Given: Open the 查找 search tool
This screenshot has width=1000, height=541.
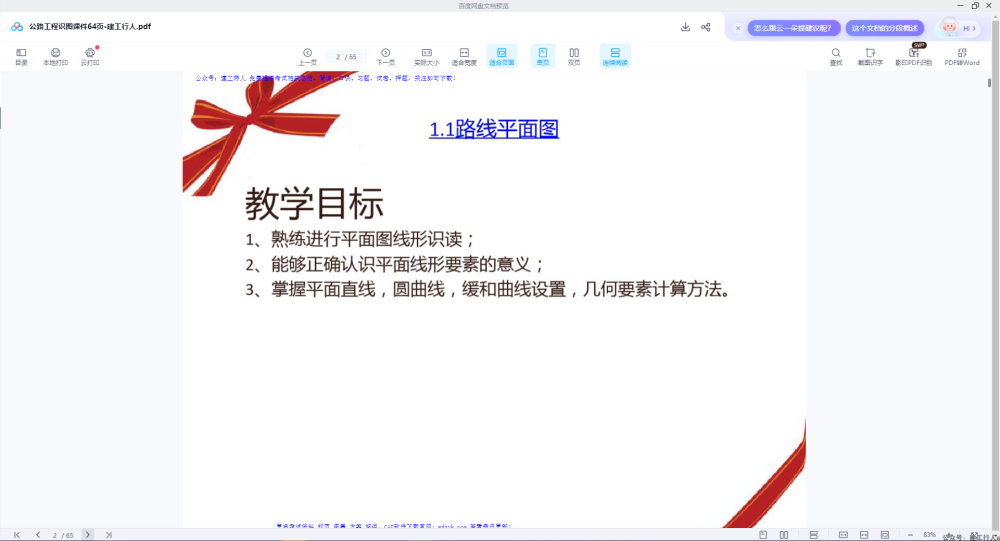Looking at the screenshot, I should coord(835,56).
